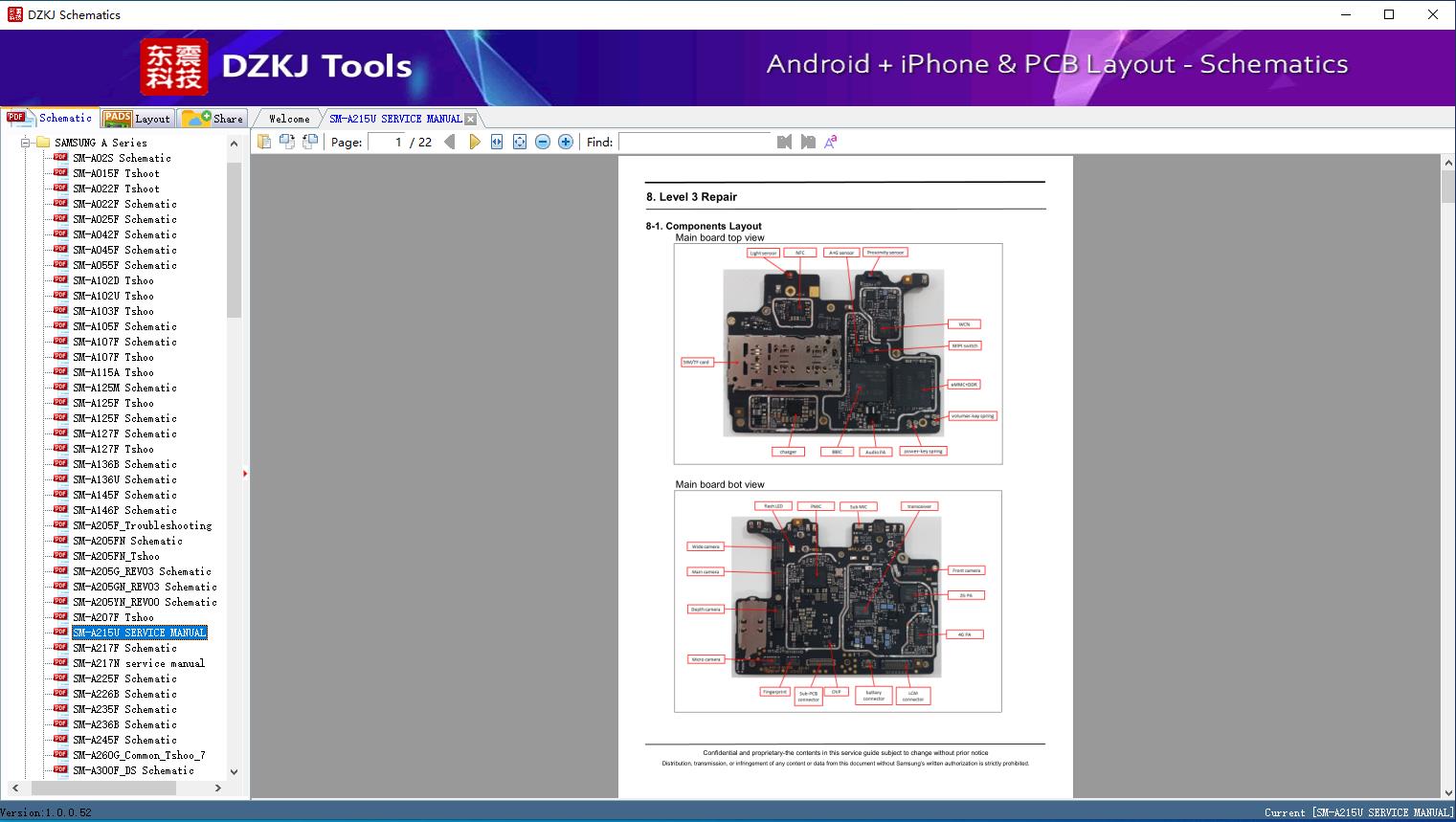Open the Share tab

tap(213, 119)
